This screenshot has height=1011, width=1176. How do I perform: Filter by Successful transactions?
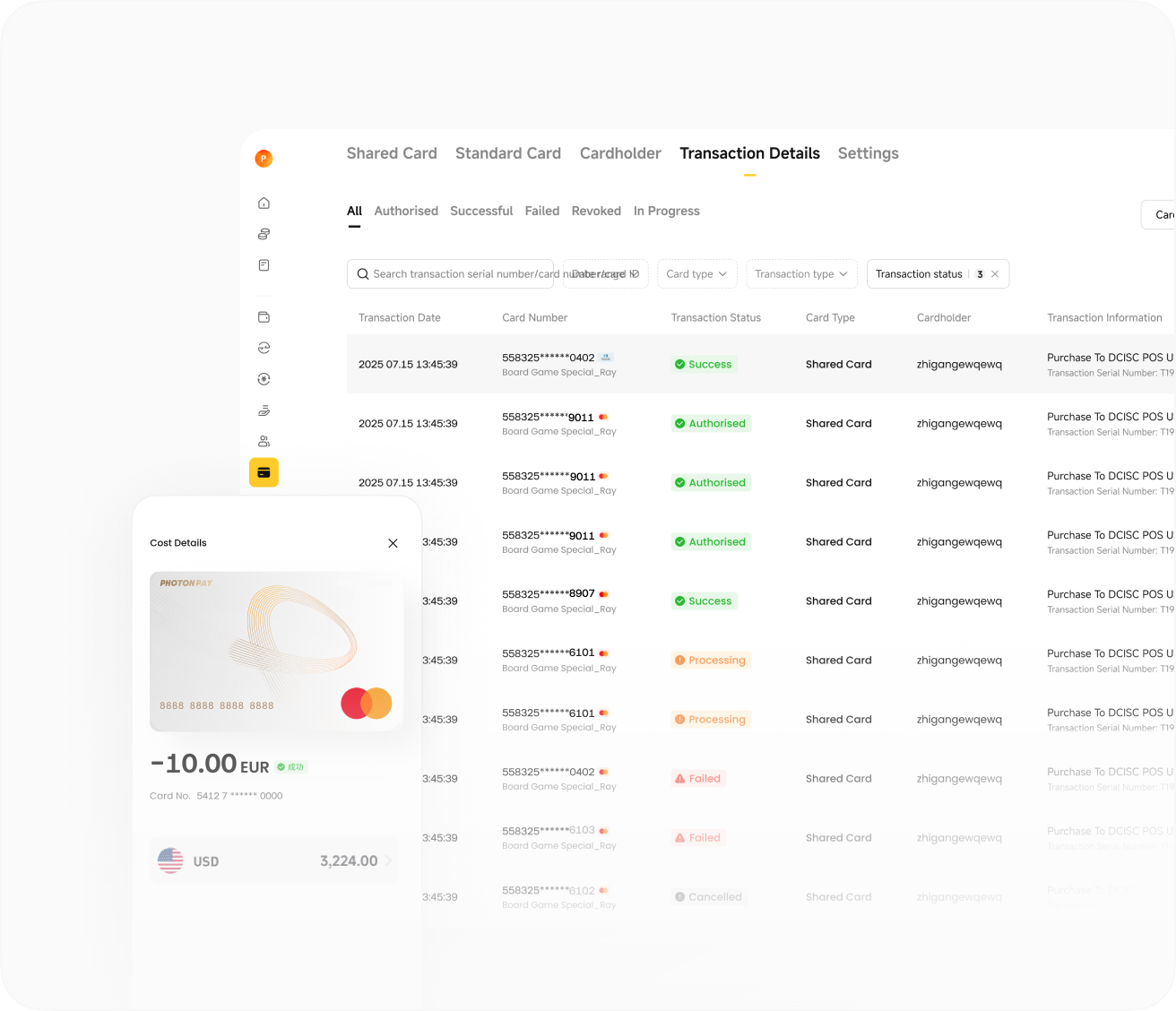[481, 211]
